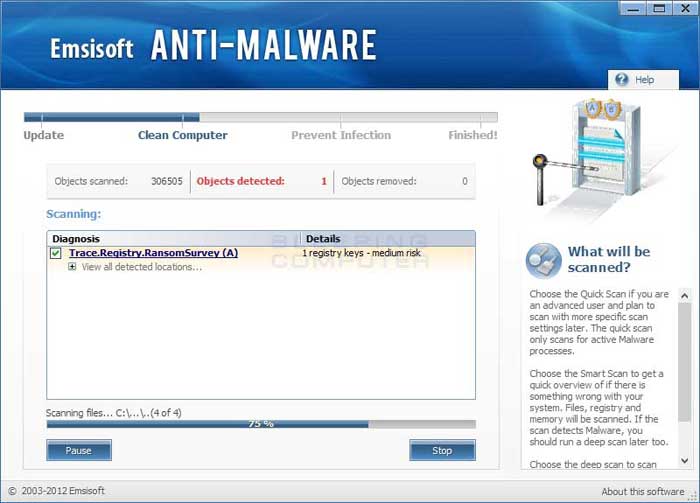
Task: Click the window resize grip icon
Action: (693, 495)
